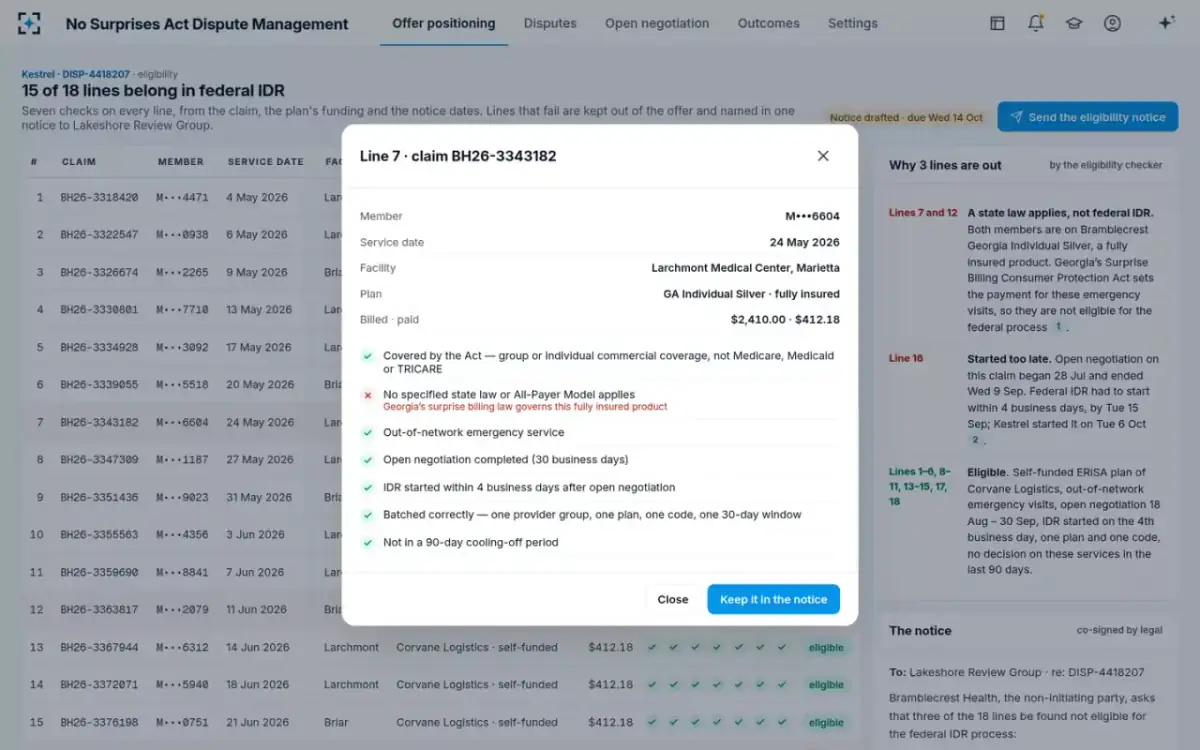Click green check beside Covered by the Act
The image size is (1200, 750).
pyautogui.click(x=368, y=356)
